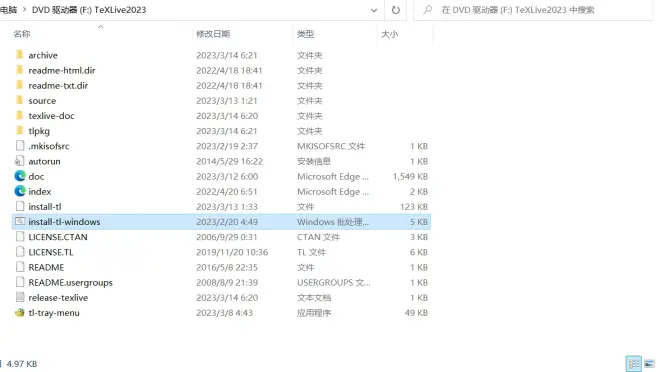Click the LICENSE.CTAN file icon
Screen dimensions: 660x372
click(20, 236)
